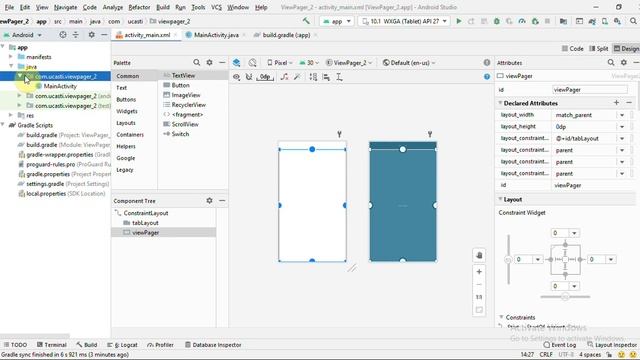Open the Event Log
Screen dimensions: 640x360
click(560, 345)
